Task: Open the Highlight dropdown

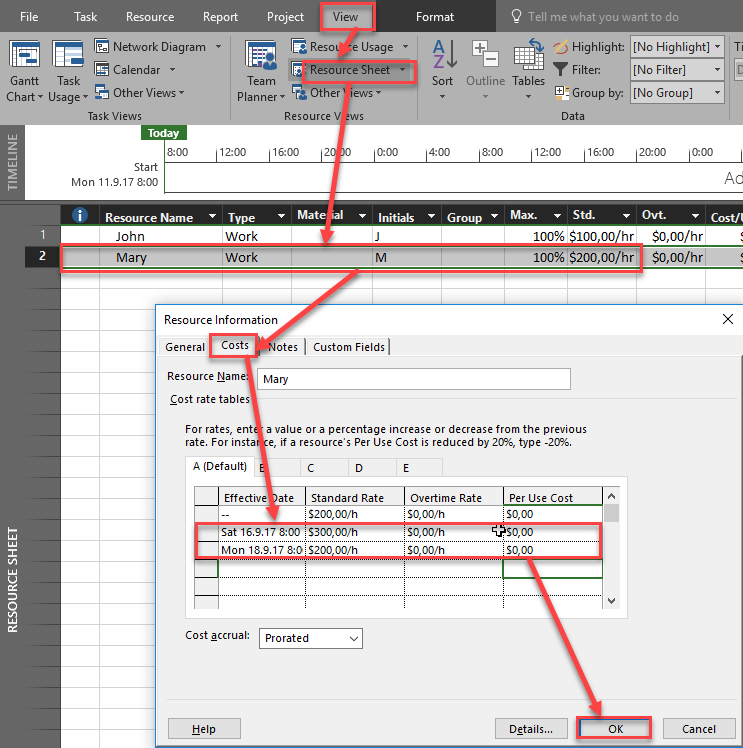Action: [717, 47]
